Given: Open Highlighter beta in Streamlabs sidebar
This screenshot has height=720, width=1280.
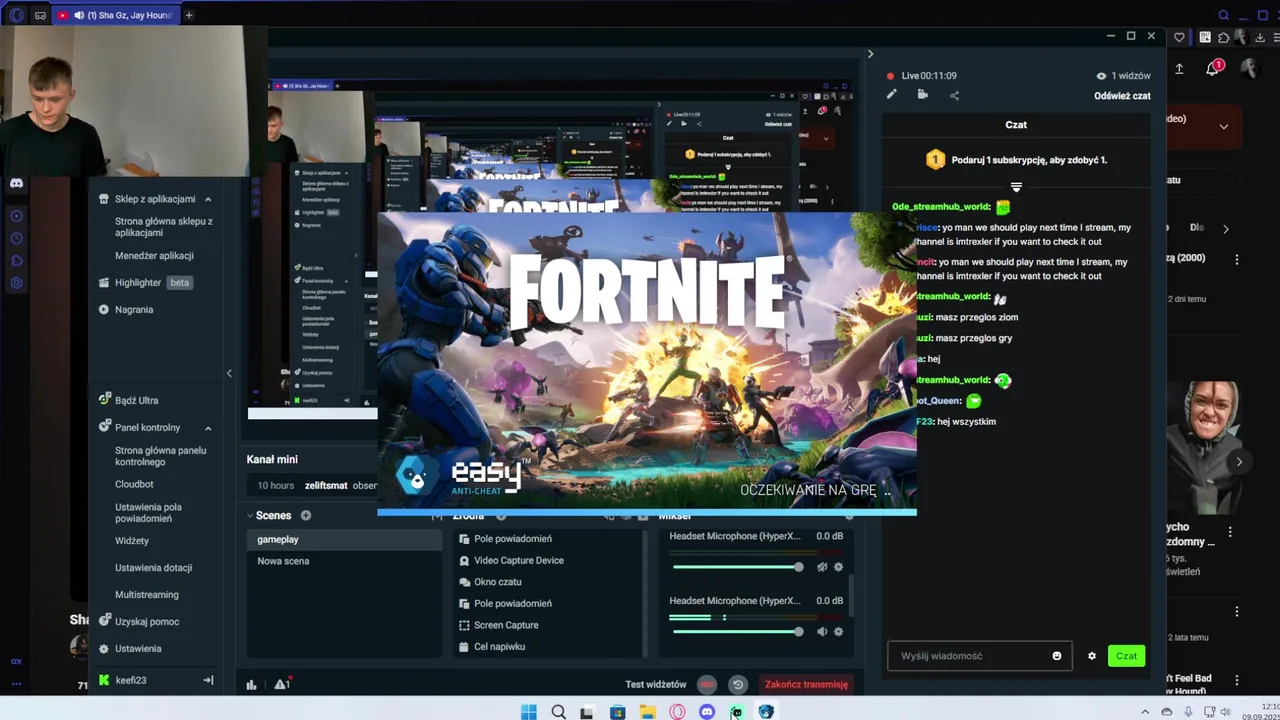Looking at the screenshot, I should (145, 282).
